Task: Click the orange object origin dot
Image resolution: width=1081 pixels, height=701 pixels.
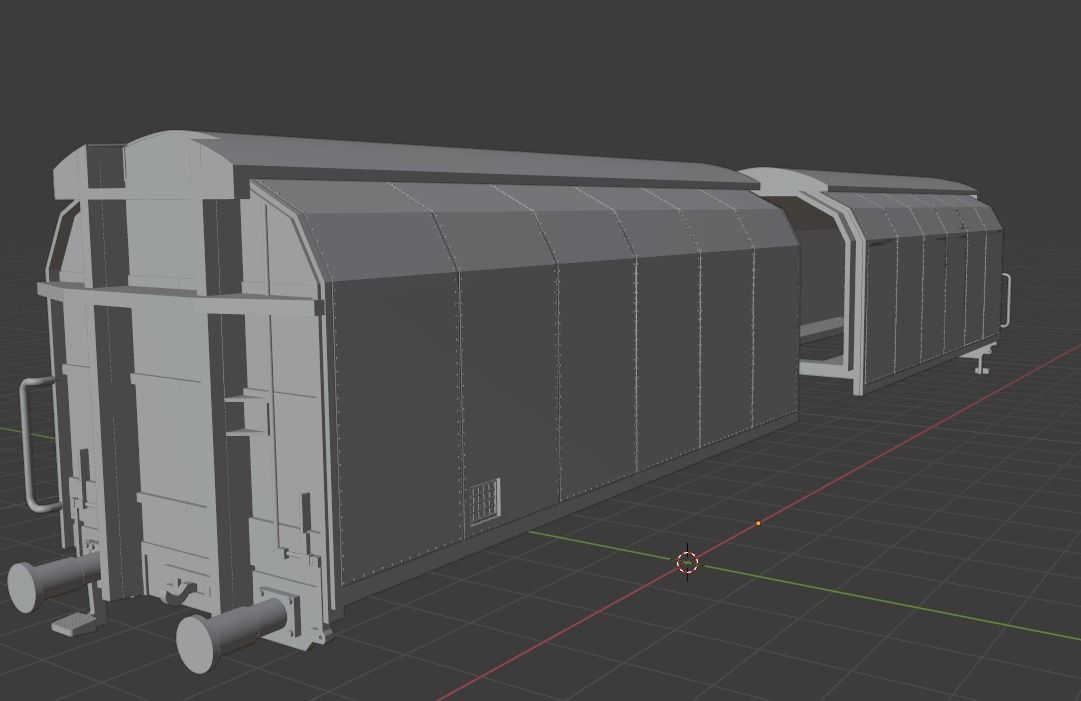Action: tap(758, 523)
